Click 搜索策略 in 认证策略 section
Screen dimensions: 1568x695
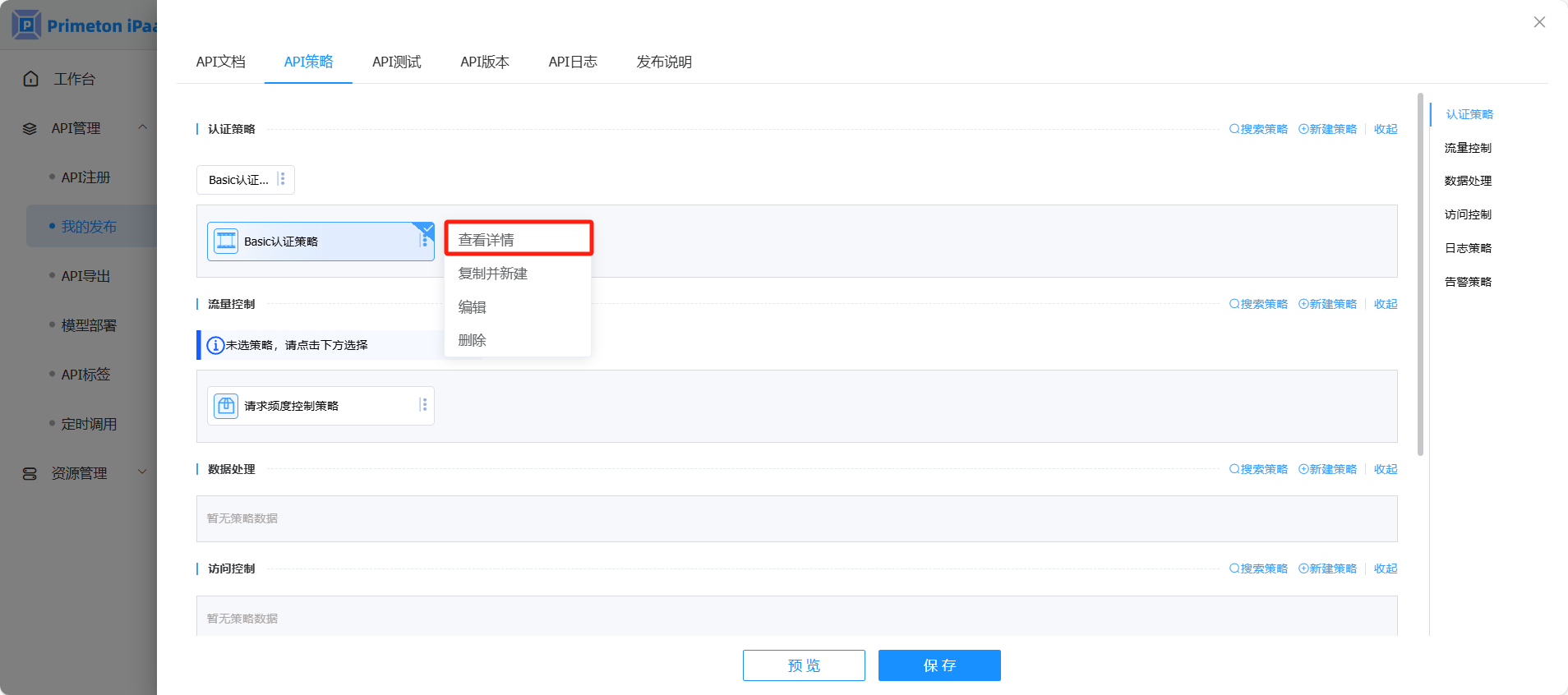click(1258, 129)
